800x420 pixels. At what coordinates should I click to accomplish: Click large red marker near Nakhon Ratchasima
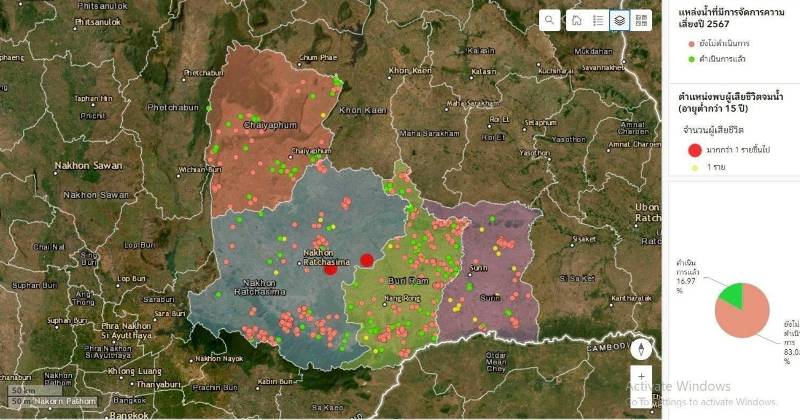point(331,268)
